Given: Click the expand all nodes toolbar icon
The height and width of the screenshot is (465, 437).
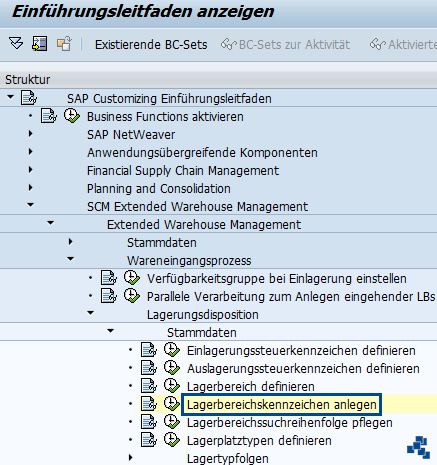Looking at the screenshot, I should click(16, 44).
